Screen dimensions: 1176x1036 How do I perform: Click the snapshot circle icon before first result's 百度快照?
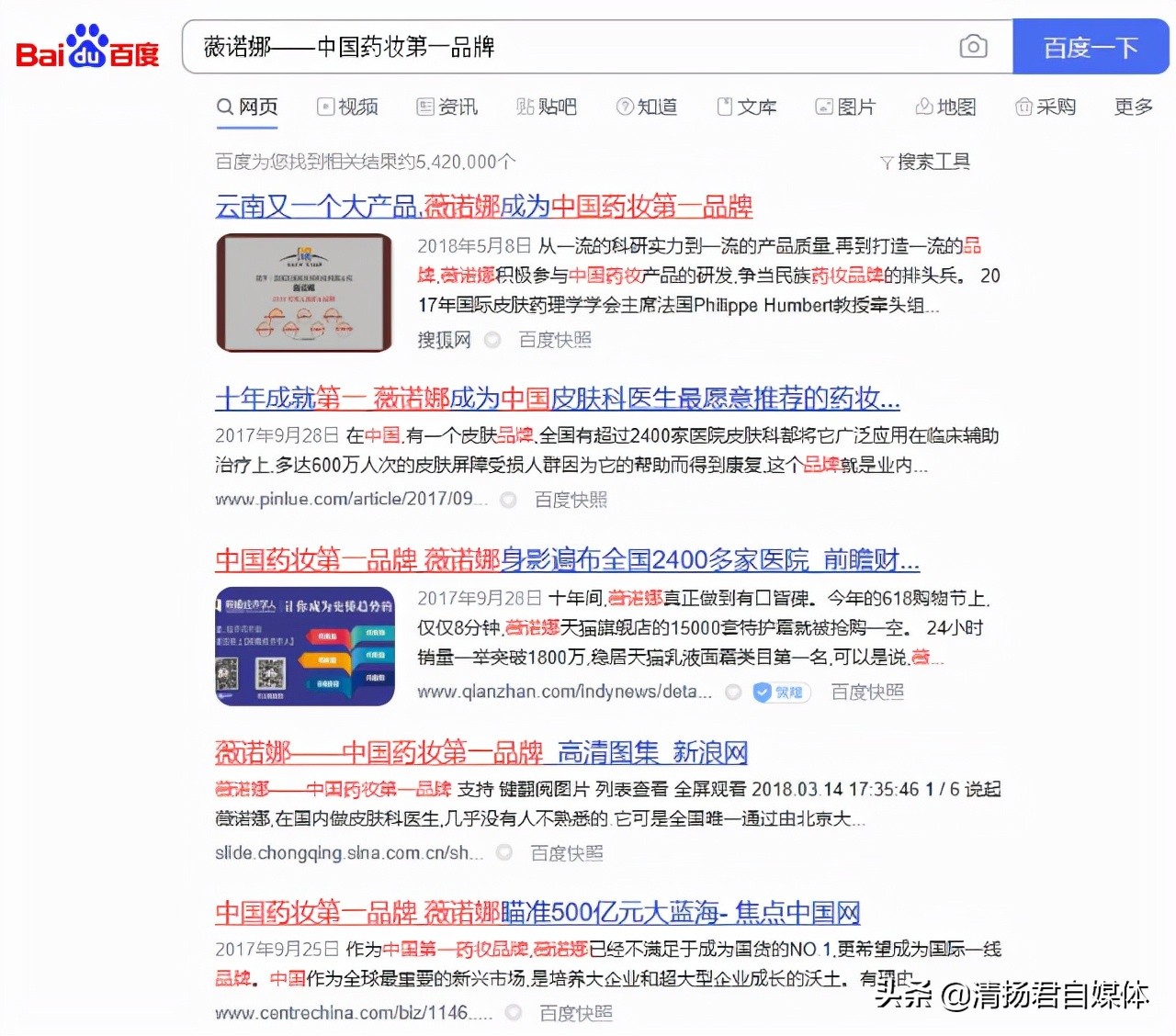[x=492, y=340]
